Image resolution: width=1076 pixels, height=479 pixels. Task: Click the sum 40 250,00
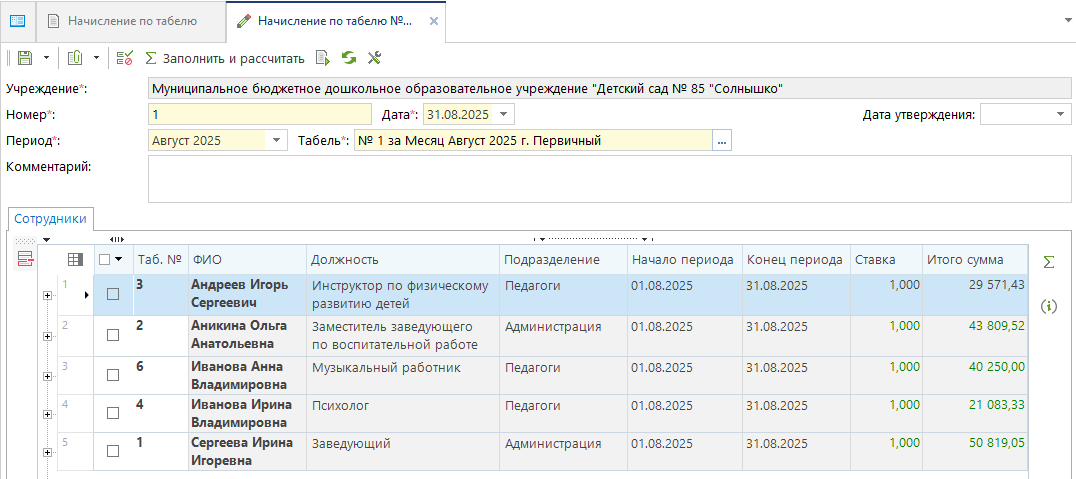(x=997, y=366)
